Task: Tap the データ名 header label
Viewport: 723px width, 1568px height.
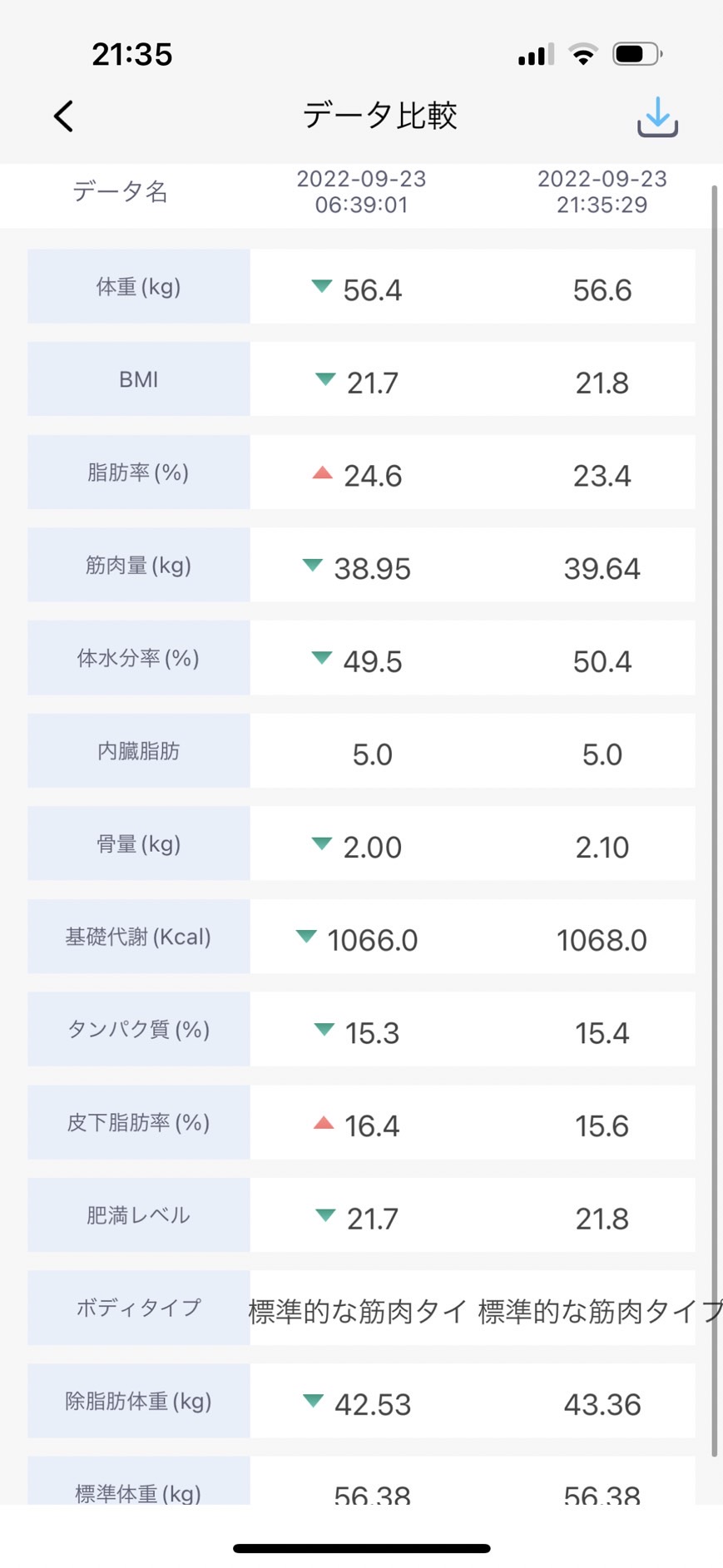Action: 121,191
